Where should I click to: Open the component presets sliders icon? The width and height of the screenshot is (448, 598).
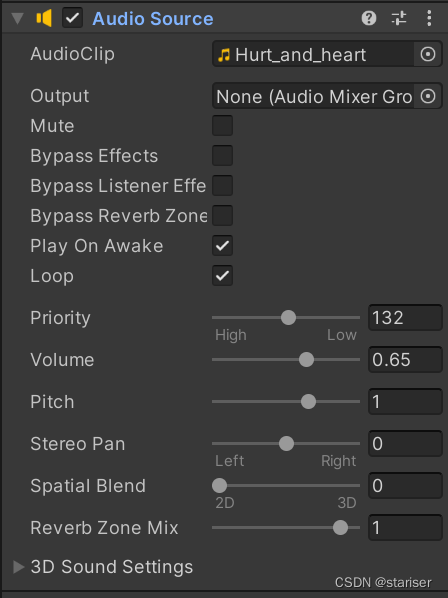point(399,18)
